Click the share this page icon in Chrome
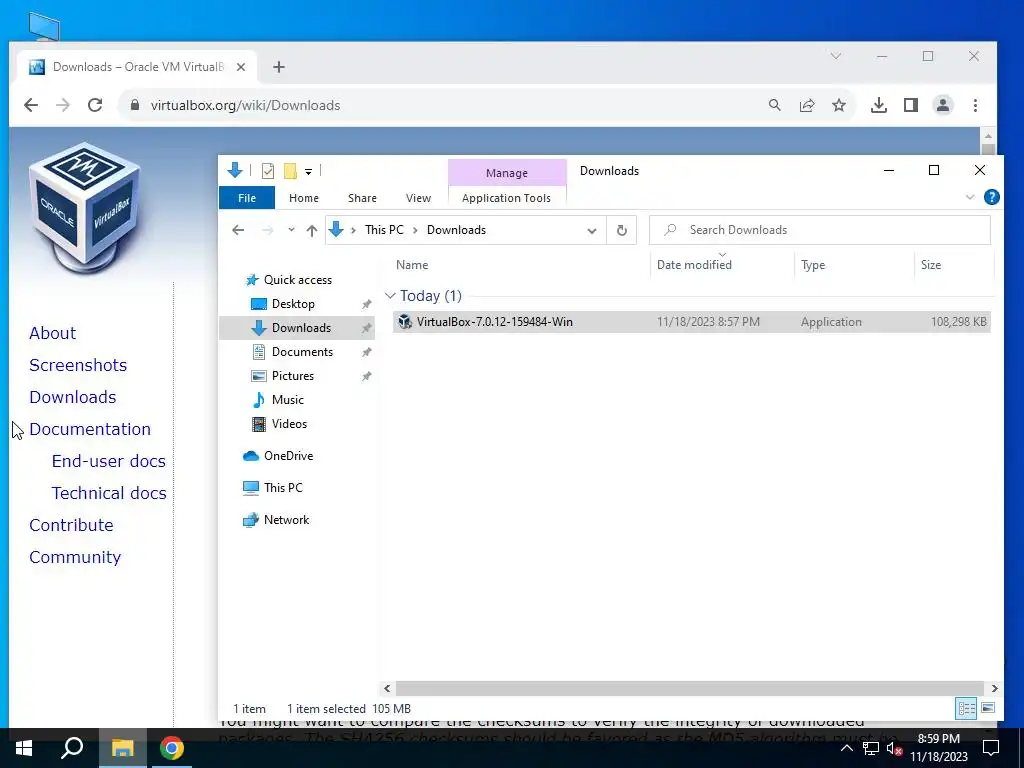1024x768 pixels. pyautogui.click(x=807, y=105)
